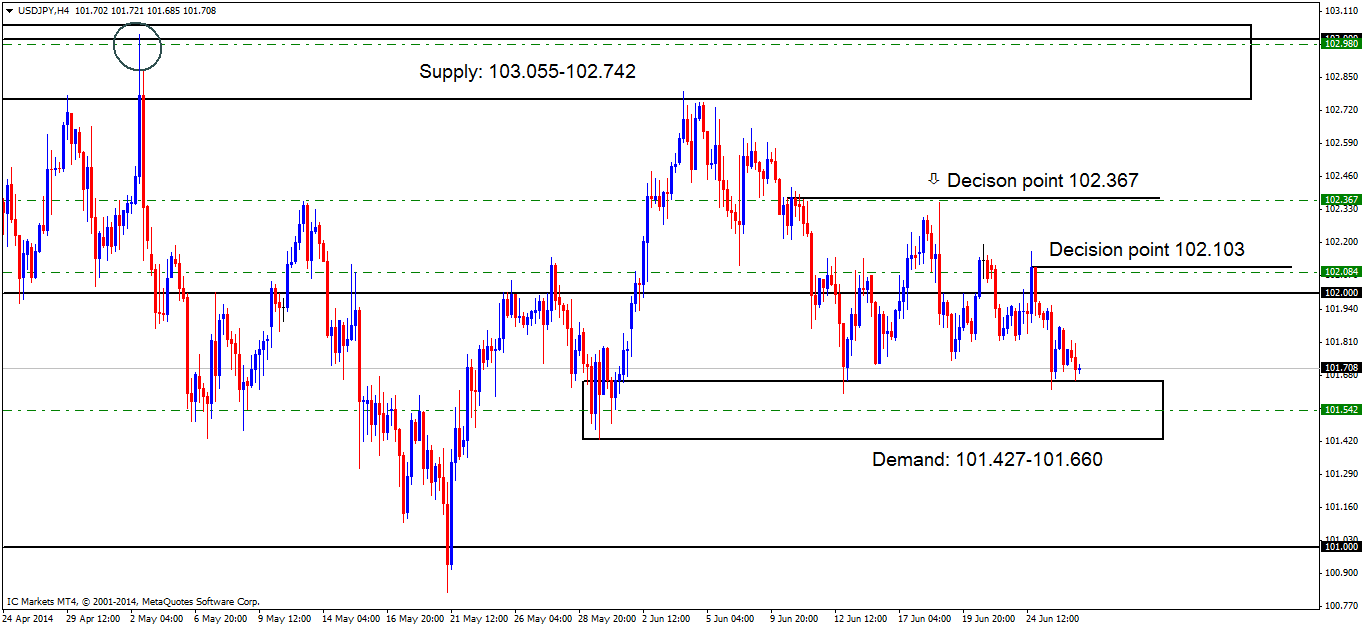
Task: Click the '26 May 04:00' date on time axis
Action: pos(544,619)
